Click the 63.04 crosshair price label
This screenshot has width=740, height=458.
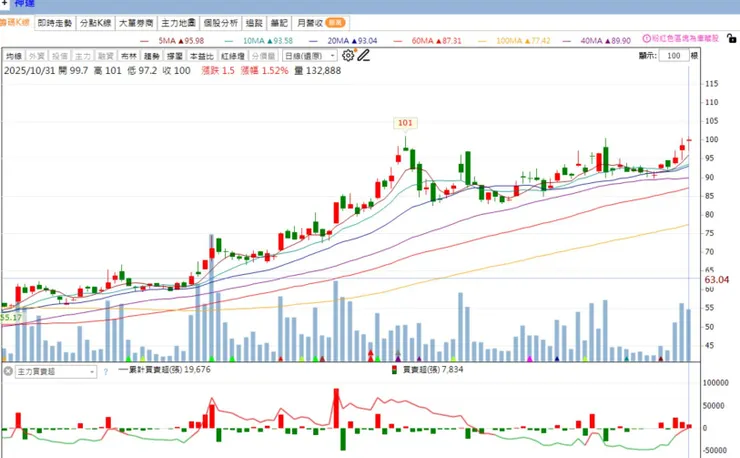[x=716, y=280]
